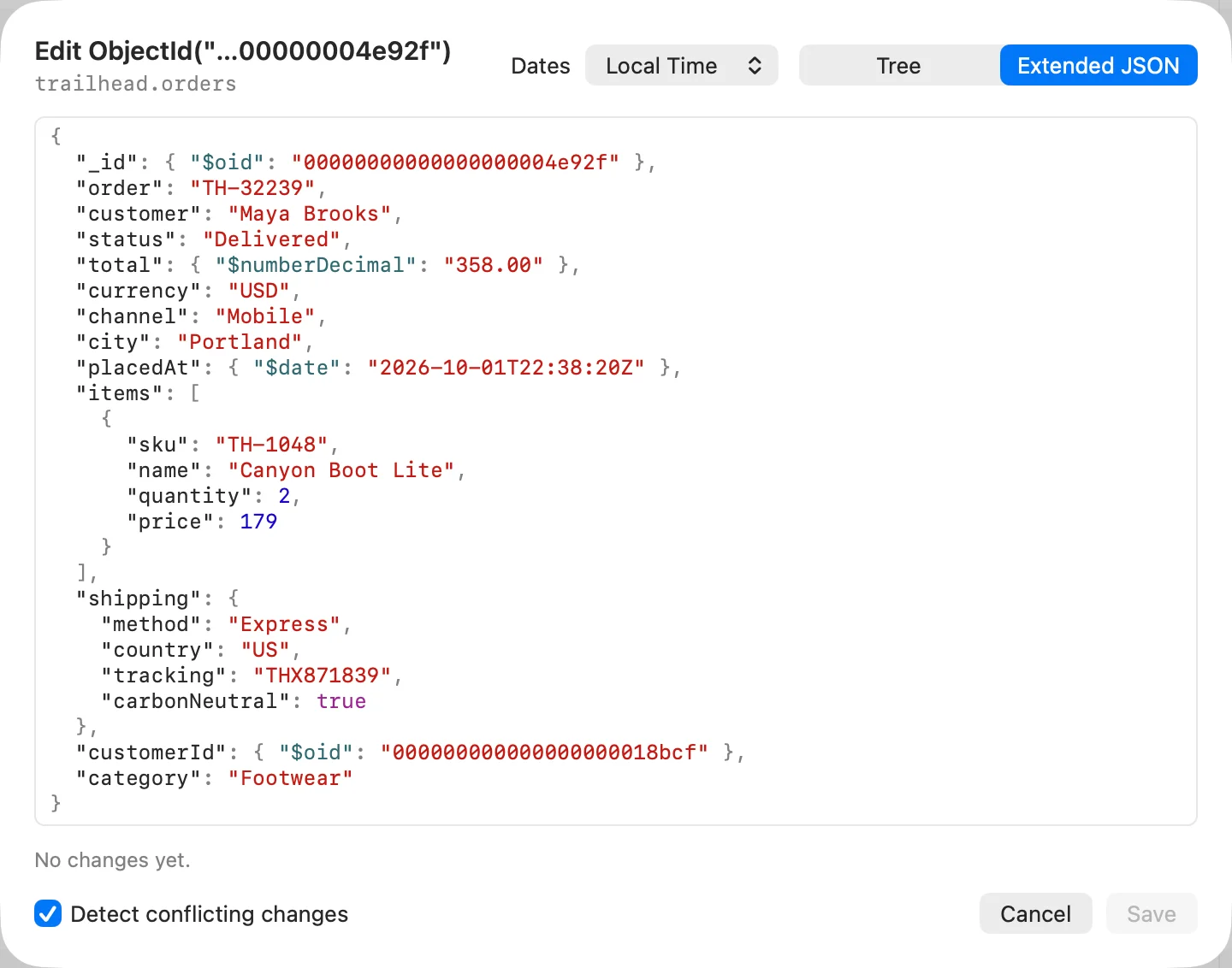
Task: Cancel editing the document
Action: [1035, 914]
